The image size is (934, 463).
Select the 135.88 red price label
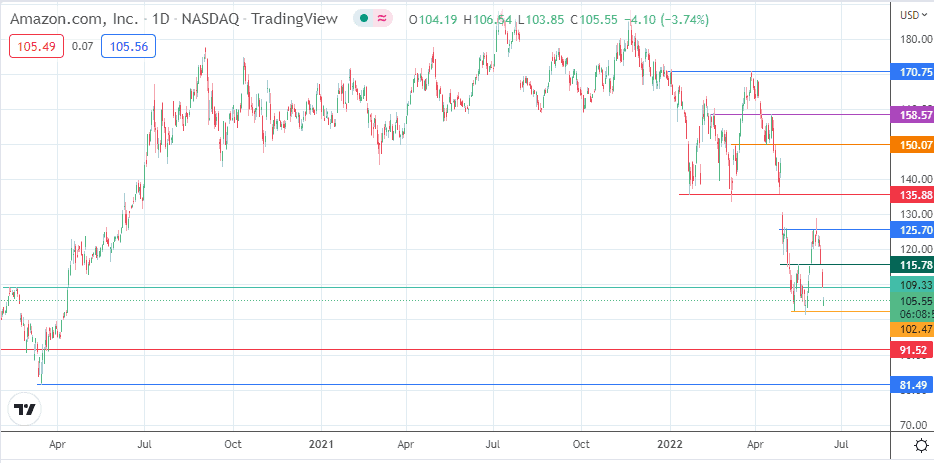(911, 194)
